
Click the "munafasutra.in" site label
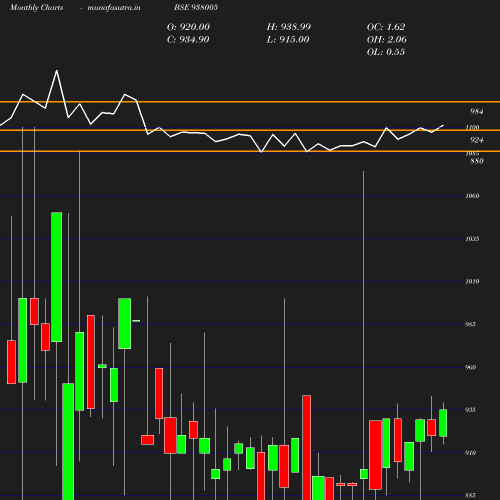114,8
